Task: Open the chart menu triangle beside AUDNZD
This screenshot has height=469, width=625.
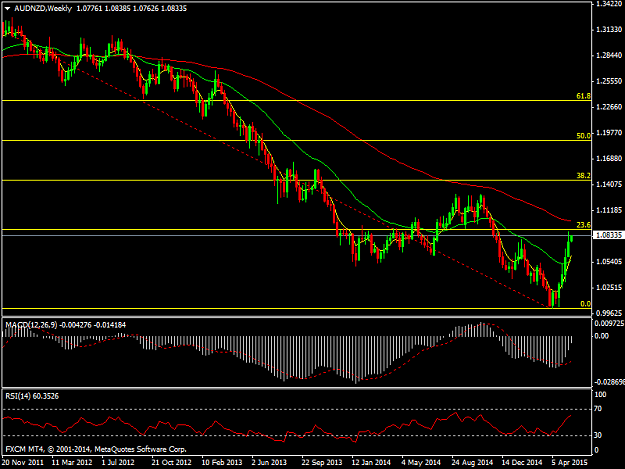Action: point(8,8)
